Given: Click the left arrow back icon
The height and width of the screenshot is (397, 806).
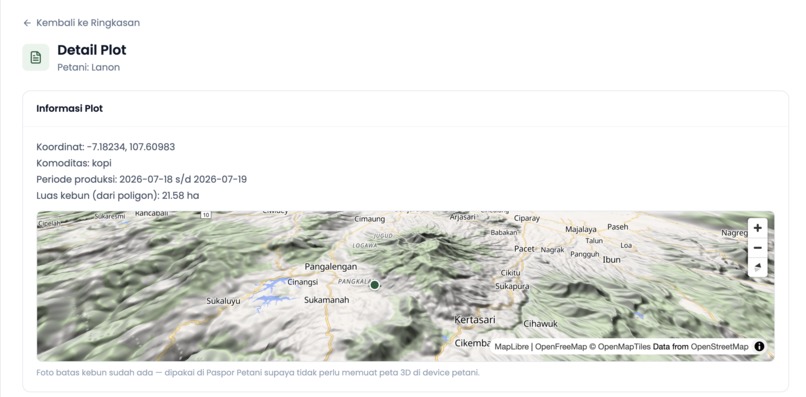Looking at the screenshot, I should coord(27,23).
